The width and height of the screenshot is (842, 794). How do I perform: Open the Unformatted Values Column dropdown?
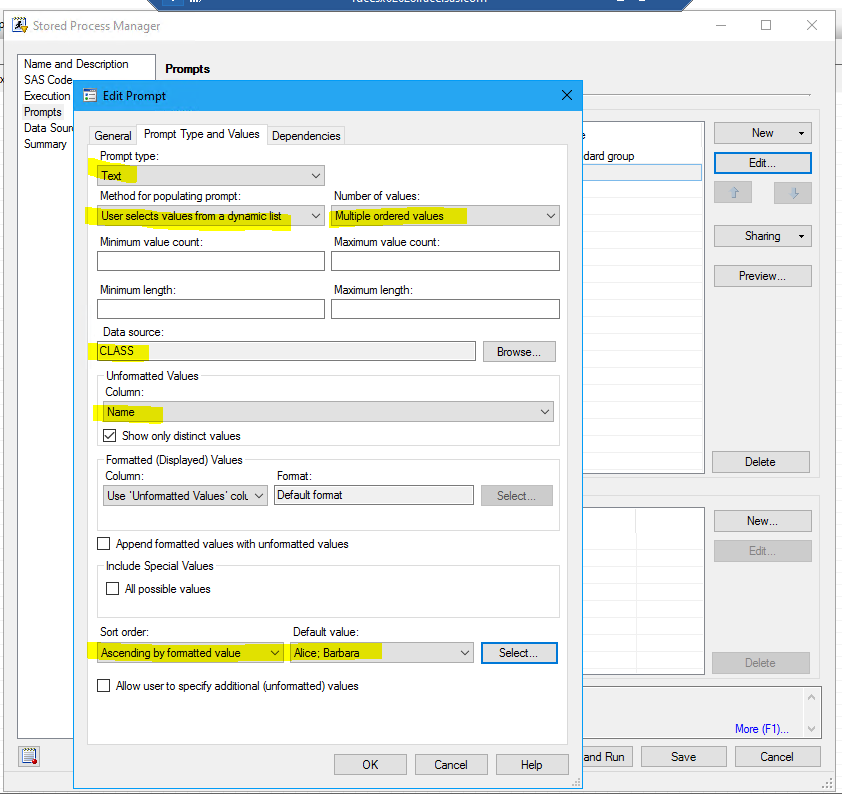click(x=328, y=412)
